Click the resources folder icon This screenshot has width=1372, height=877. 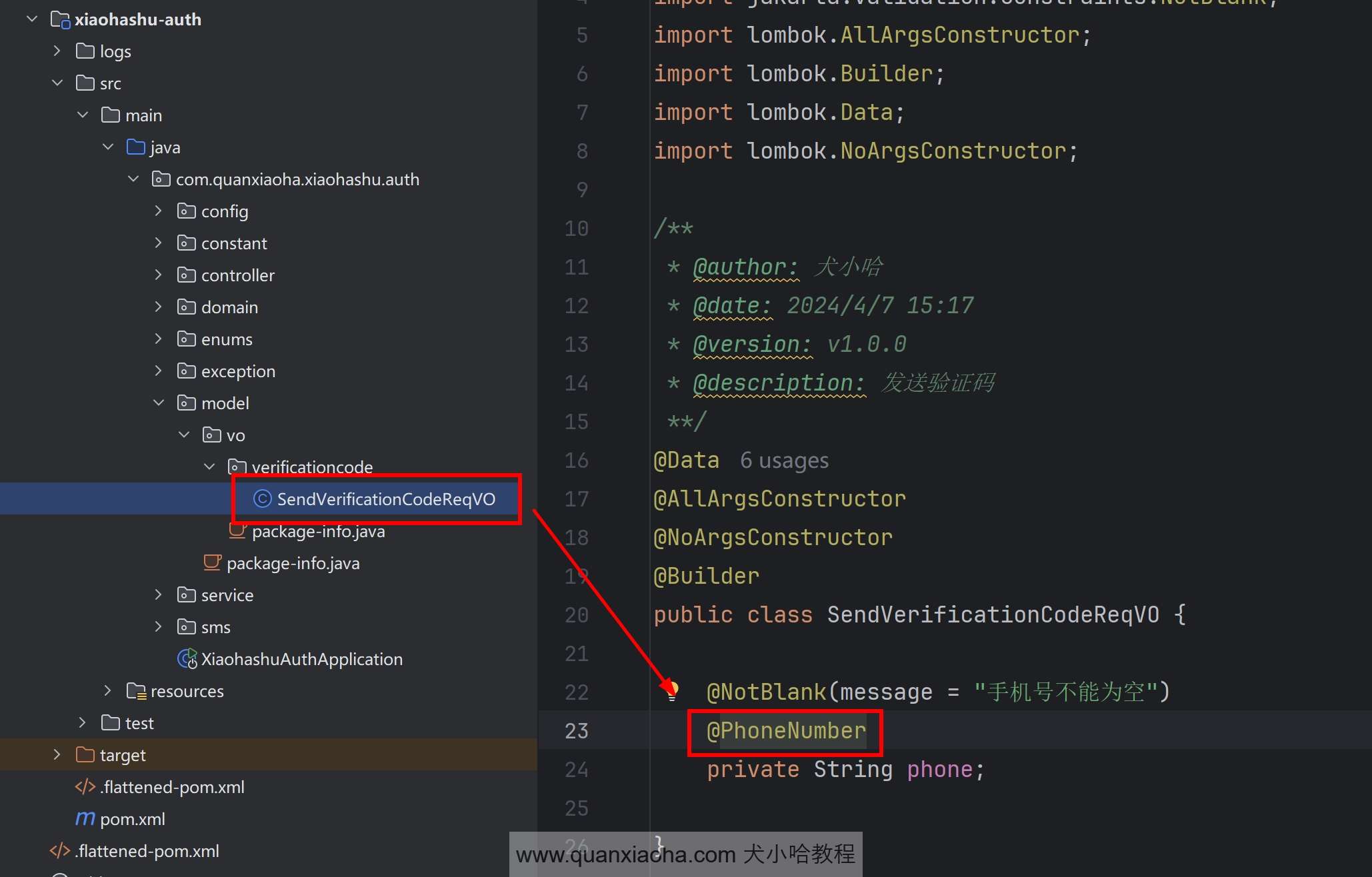click(136, 691)
